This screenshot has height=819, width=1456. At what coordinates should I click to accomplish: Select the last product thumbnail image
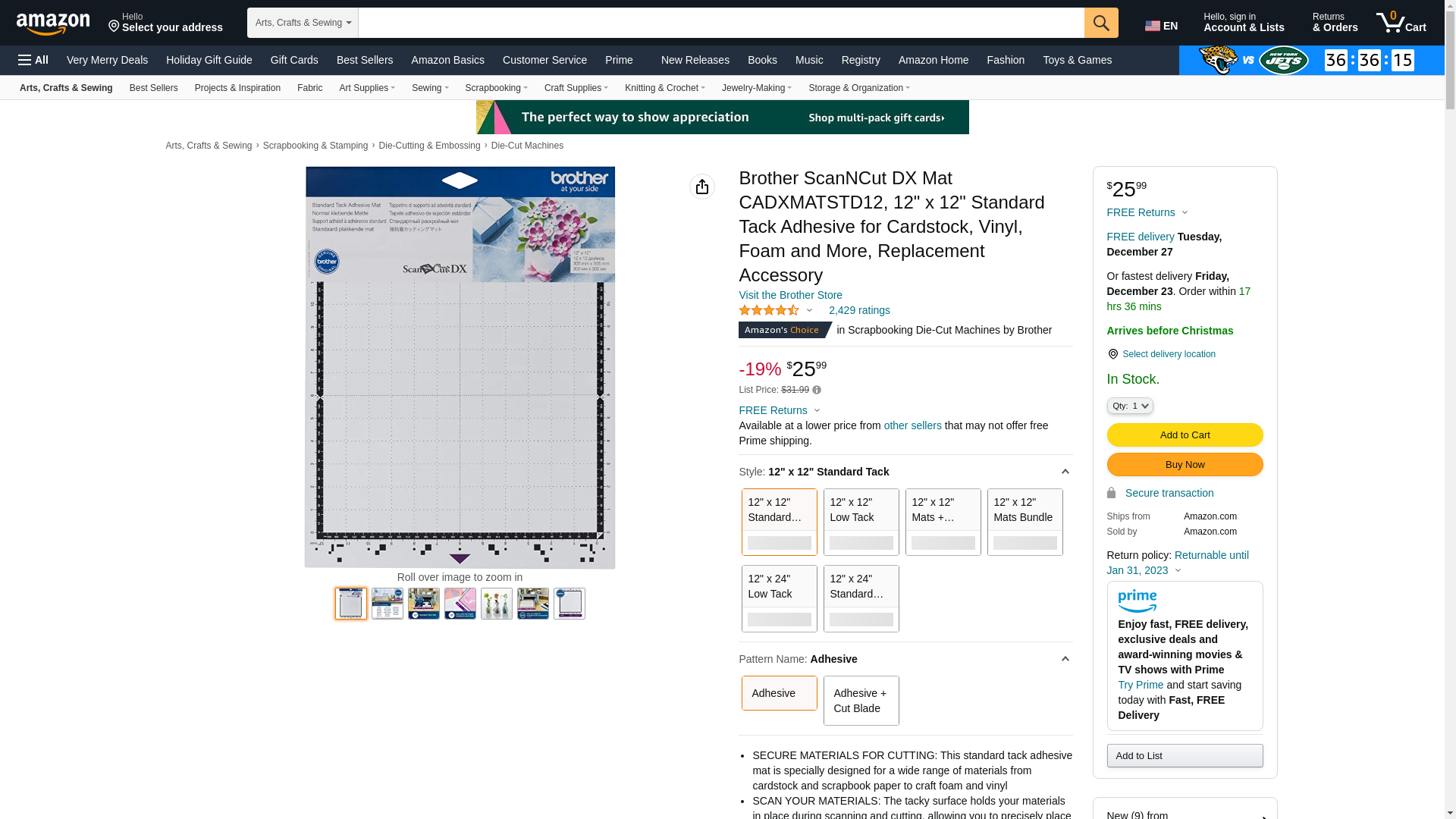click(569, 604)
